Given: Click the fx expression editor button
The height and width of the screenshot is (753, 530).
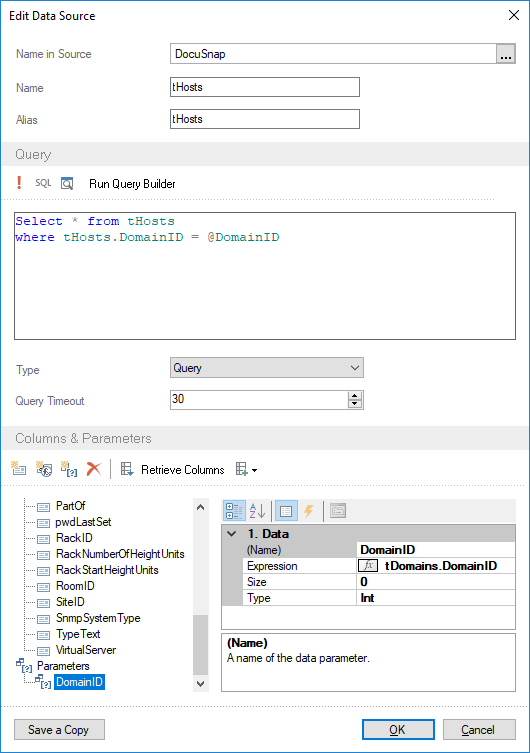Looking at the screenshot, I should click(x=368, y=566).
